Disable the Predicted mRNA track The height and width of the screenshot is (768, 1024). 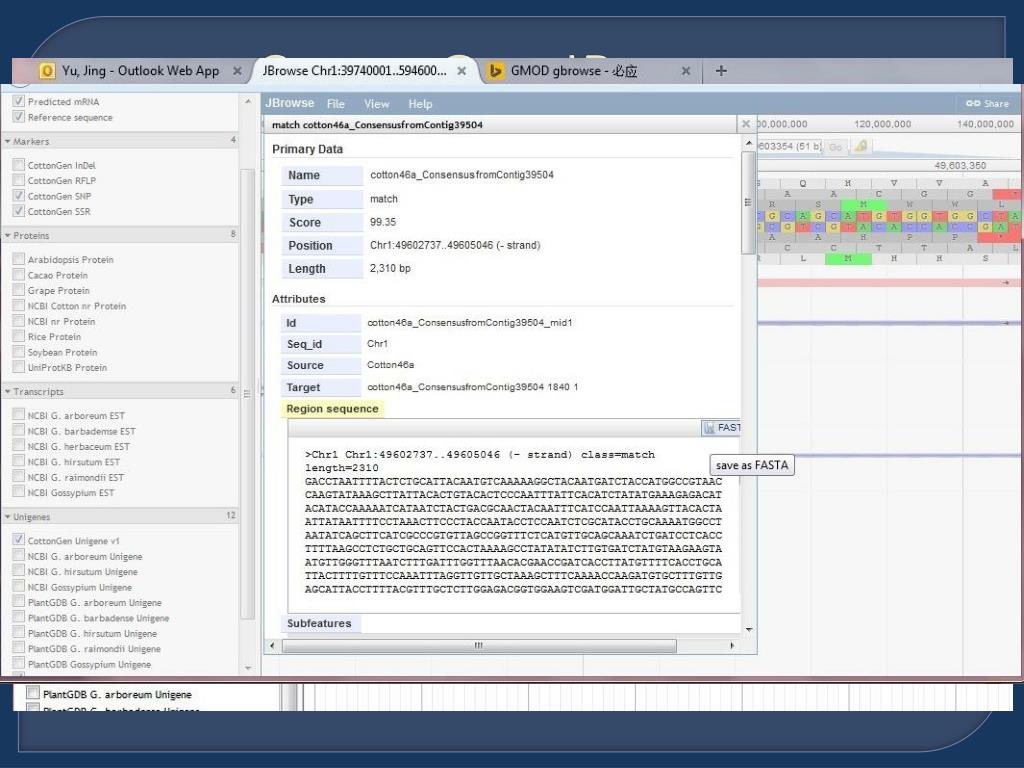[18, 101]
